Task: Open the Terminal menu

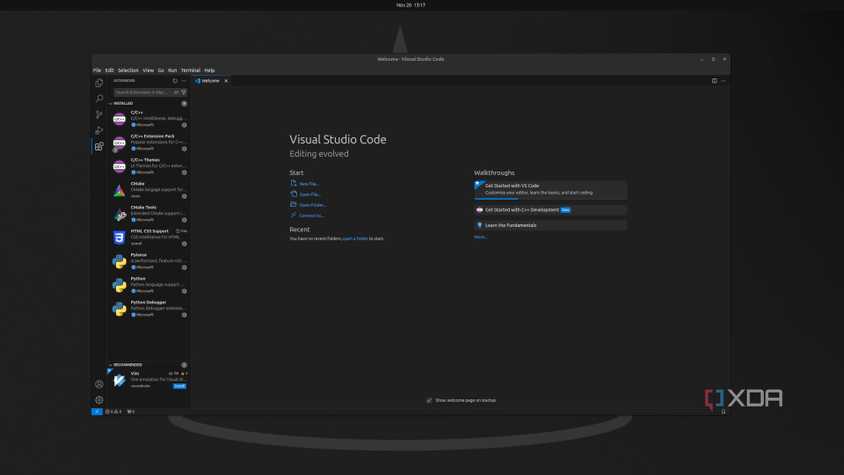Action: click(x=191, y=70)
